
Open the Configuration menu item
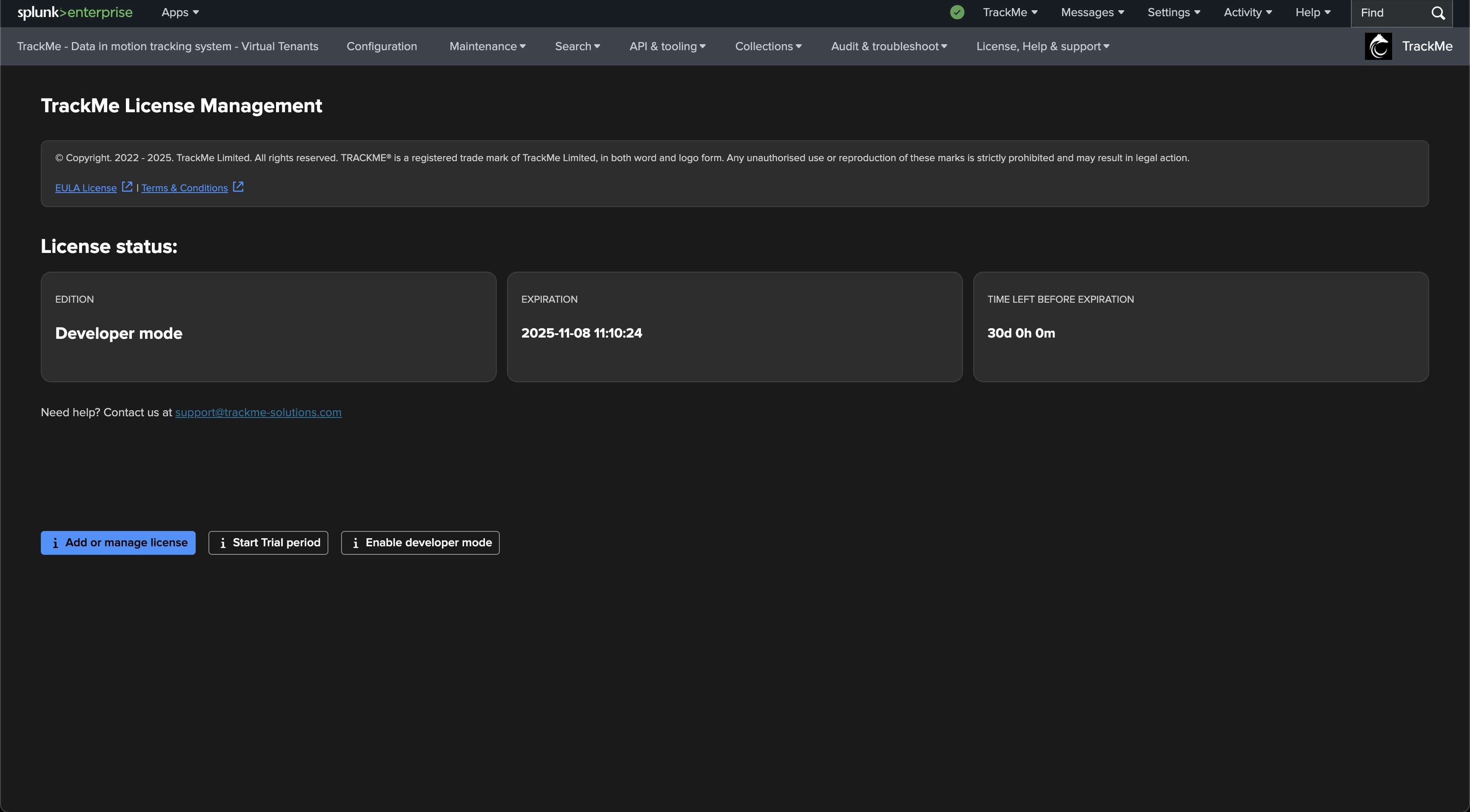tap(382, 46)
